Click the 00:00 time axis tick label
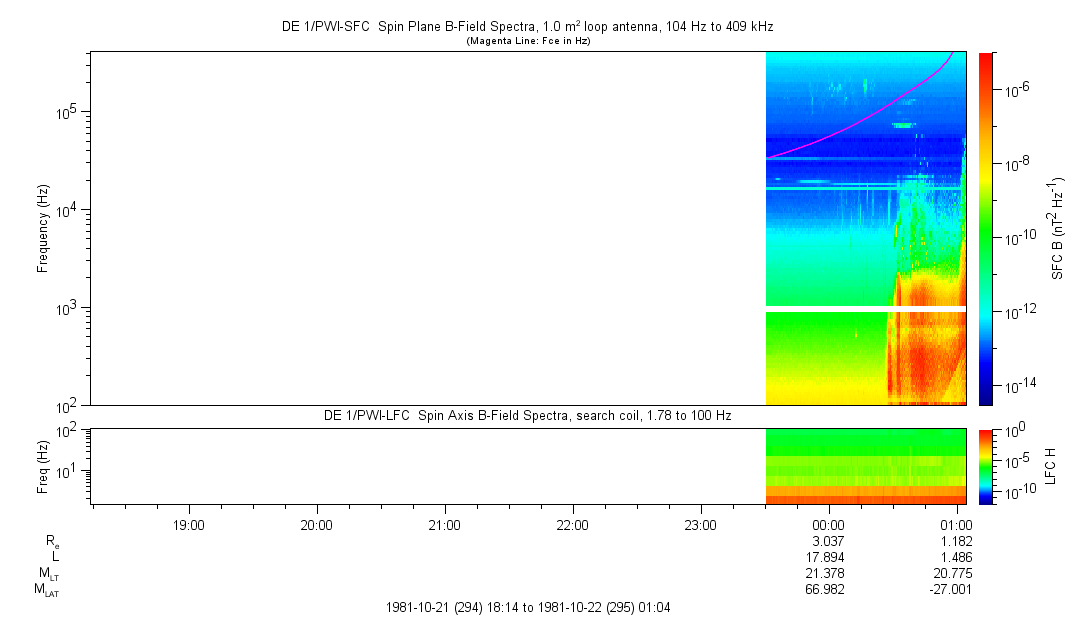Viewport: 1083px width, 620px height. (x=829, y=524)
